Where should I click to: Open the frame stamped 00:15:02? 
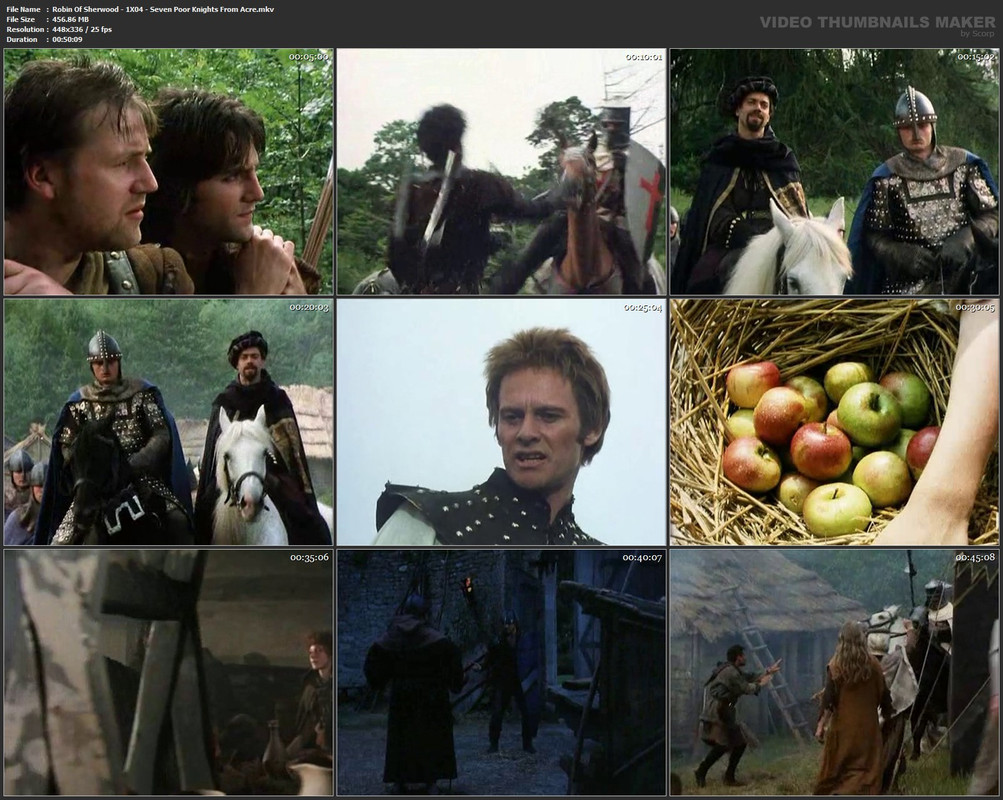coord(834,172)
